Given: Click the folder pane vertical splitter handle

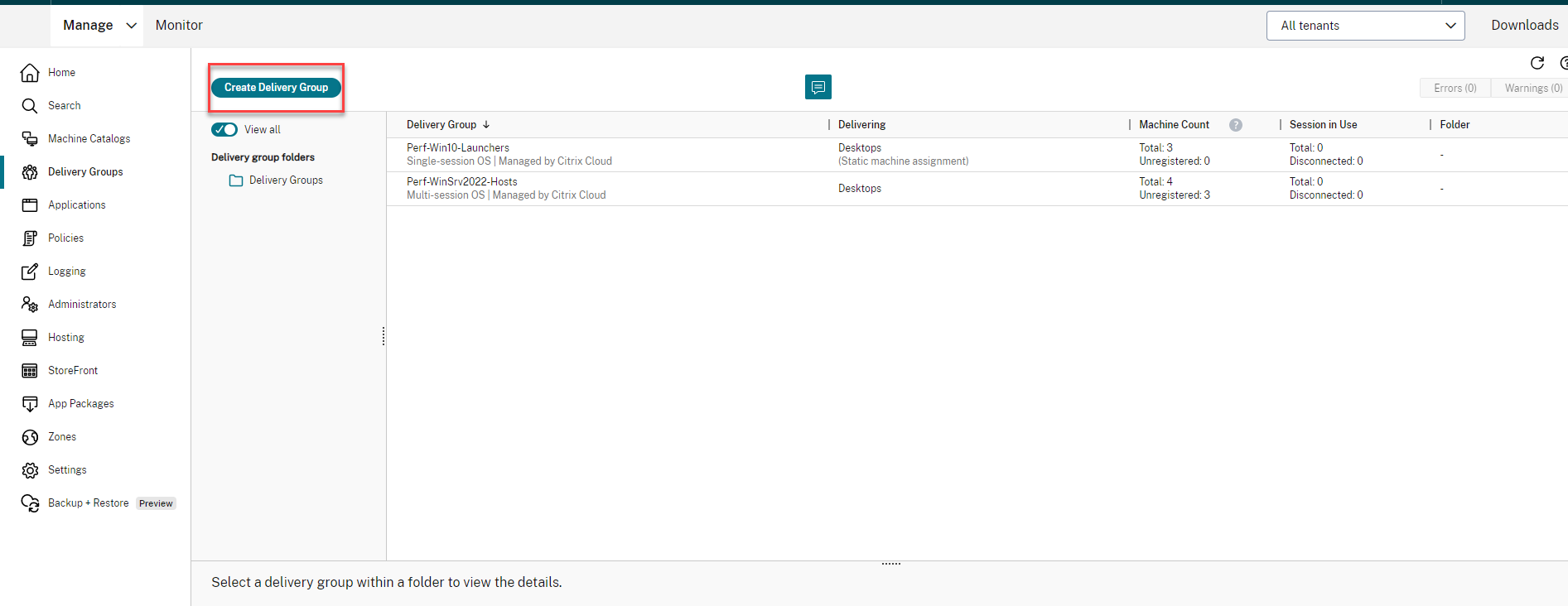Looking at the screenshot, I should tap(384, 336).
